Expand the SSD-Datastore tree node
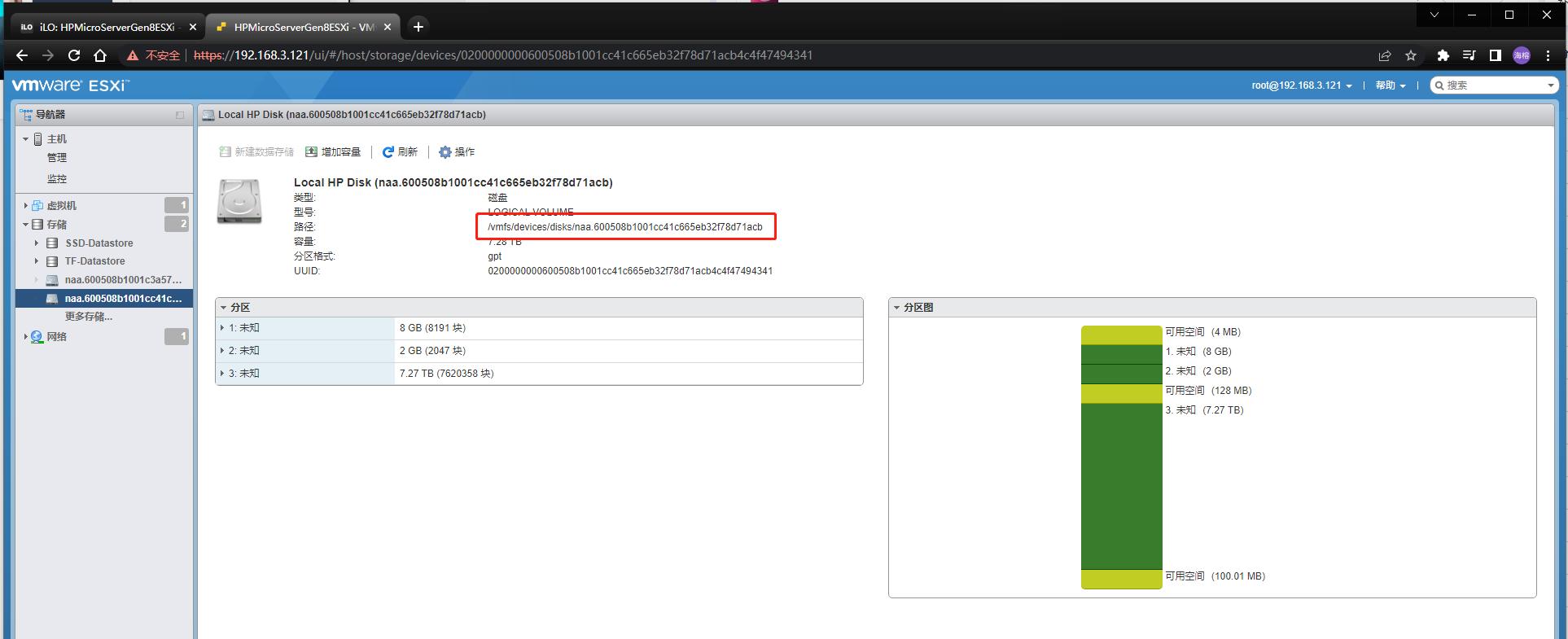 pyautogui.click(x=37, y=243)
